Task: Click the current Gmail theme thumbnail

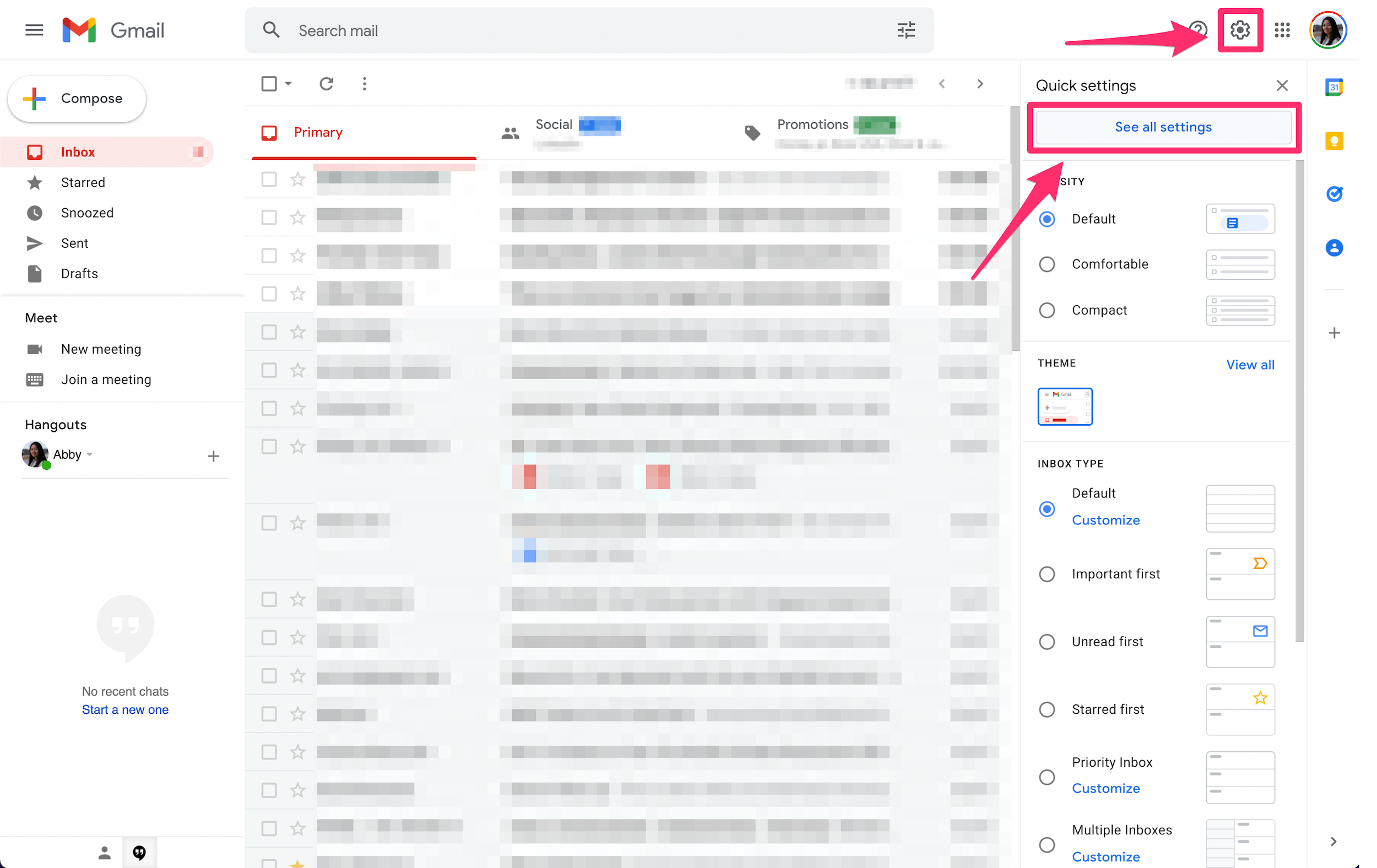Action: click(x=1065, y=406)
